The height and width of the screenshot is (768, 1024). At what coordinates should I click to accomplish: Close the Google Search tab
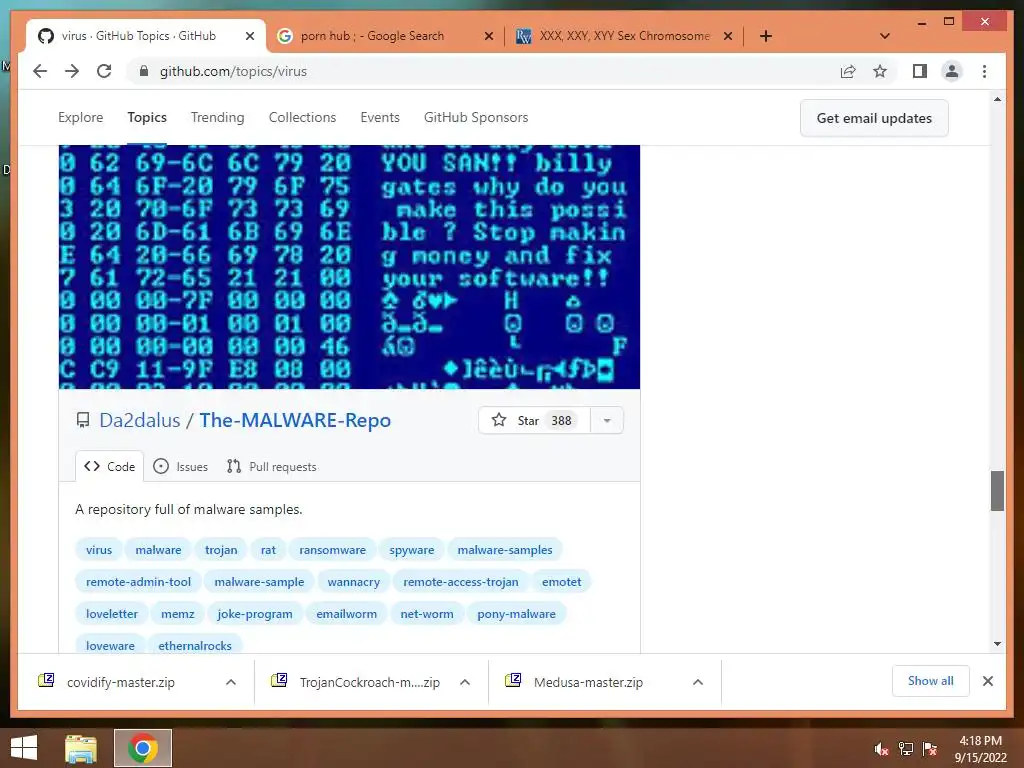click(x=488, y=36)
